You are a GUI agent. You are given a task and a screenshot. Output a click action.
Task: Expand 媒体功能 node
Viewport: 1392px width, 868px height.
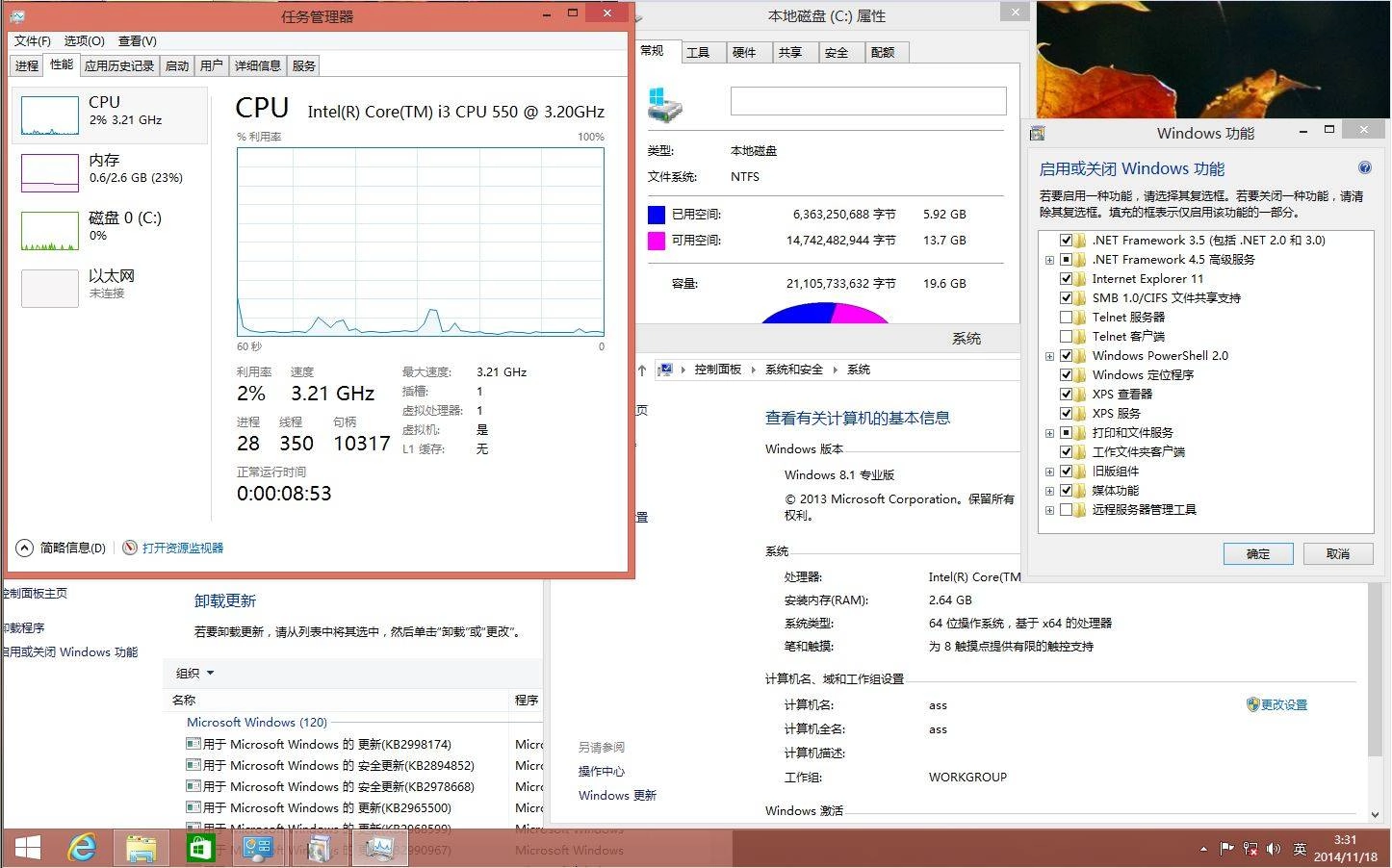[1049, 491]
